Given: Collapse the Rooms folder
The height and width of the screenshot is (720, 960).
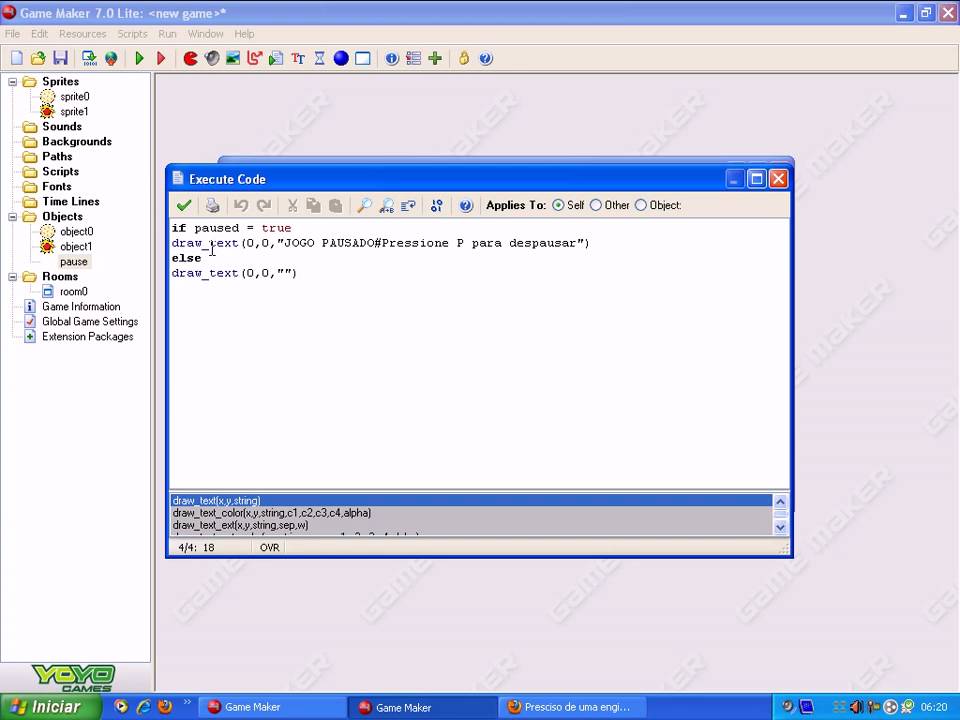Looking at the screenshot, I should pyautogui.click(x=12, y=277).
